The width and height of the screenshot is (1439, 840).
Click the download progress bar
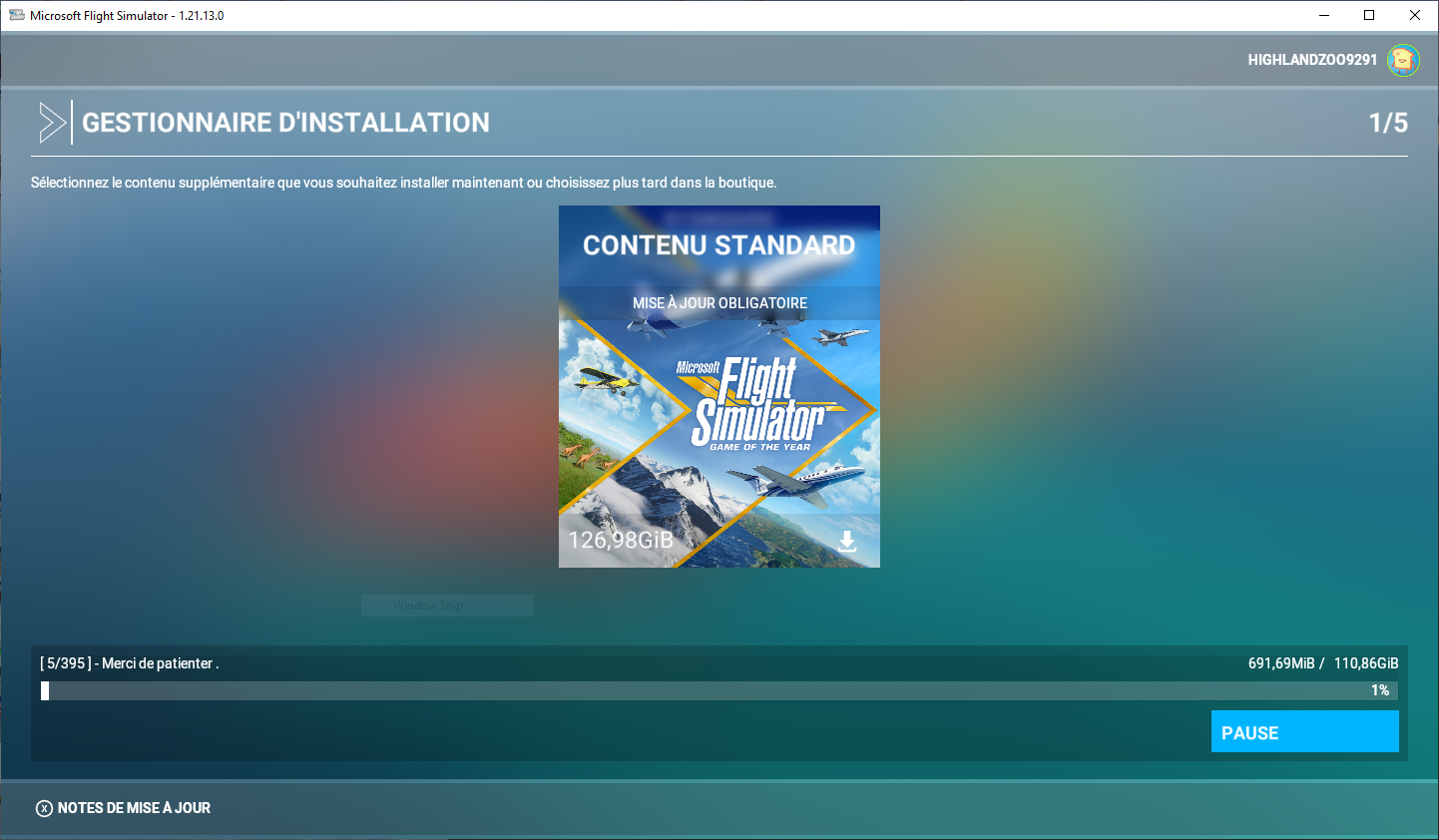(x=719, y=690)
